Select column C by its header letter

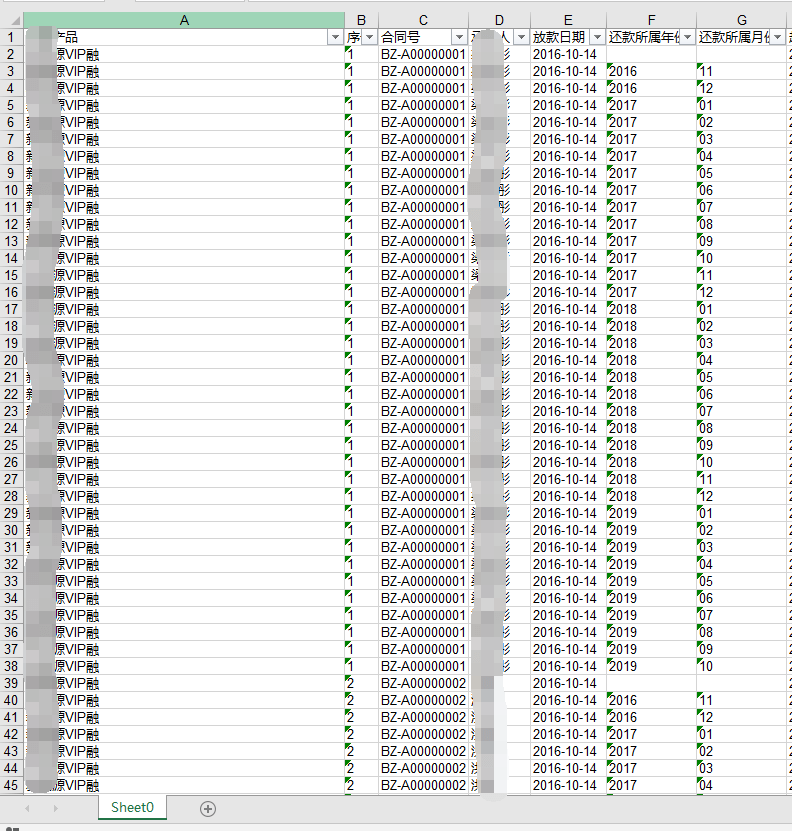pyautogui.click(x=423, y=20)
